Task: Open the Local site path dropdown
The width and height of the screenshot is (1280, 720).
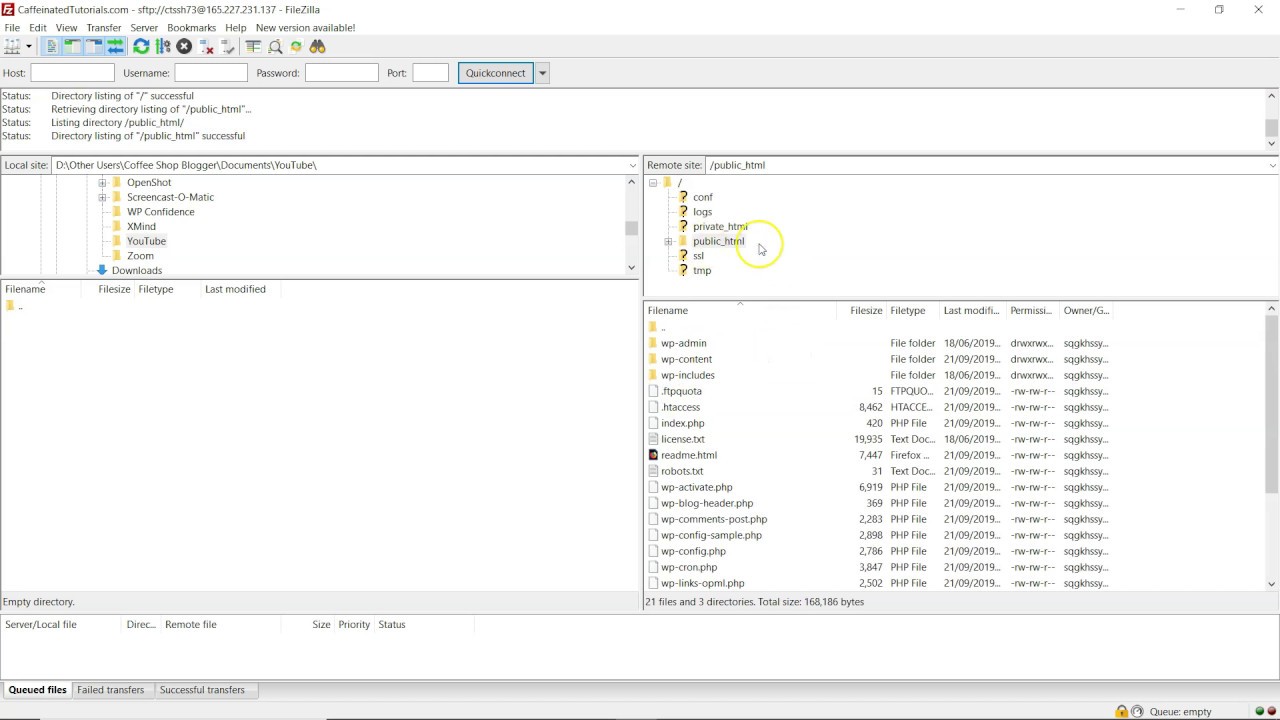Action: (633, 165)
